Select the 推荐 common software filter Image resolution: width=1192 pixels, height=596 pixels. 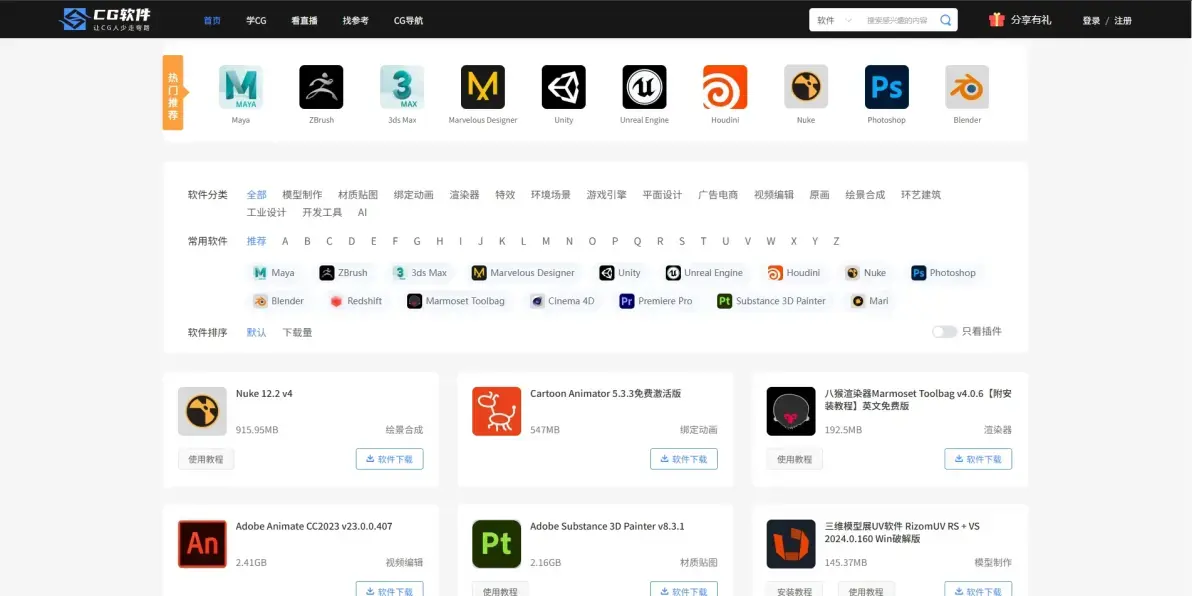pyautogui.click(x=256, y=241)
